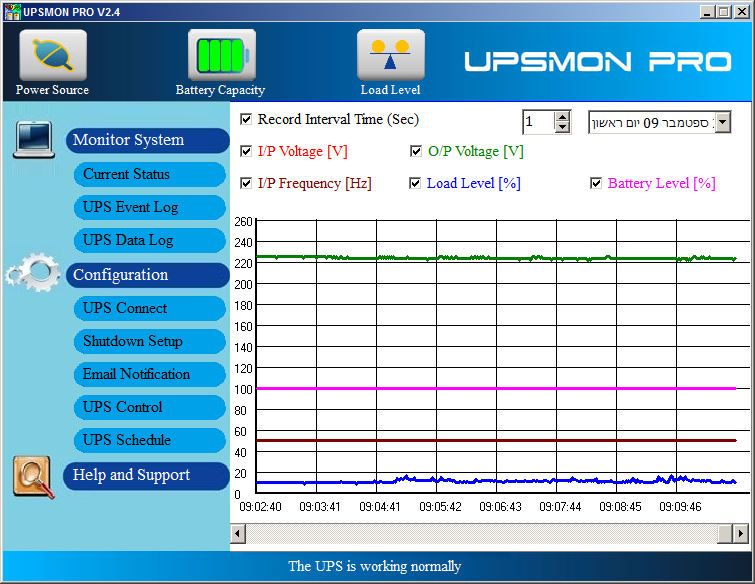Minimize the UPSMON PRO window
The height and width of the screenshot is (584, 755).
[707, 12]
